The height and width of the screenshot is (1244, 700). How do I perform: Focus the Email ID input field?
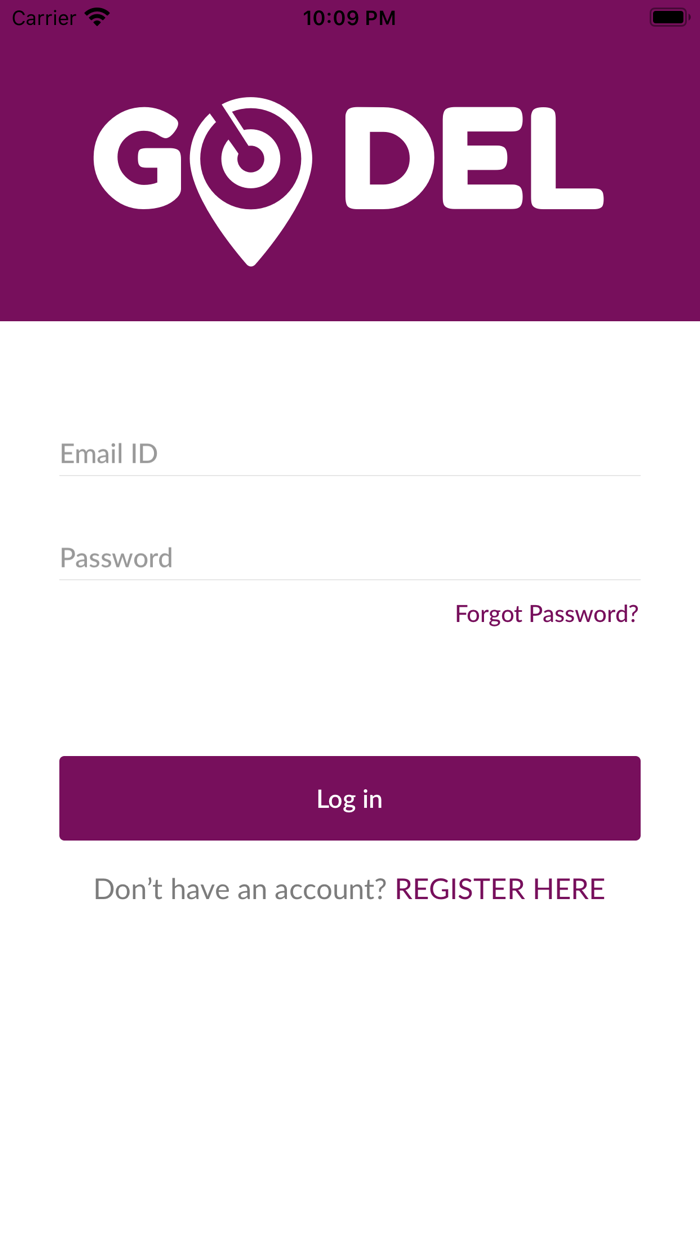pos(349,454)
